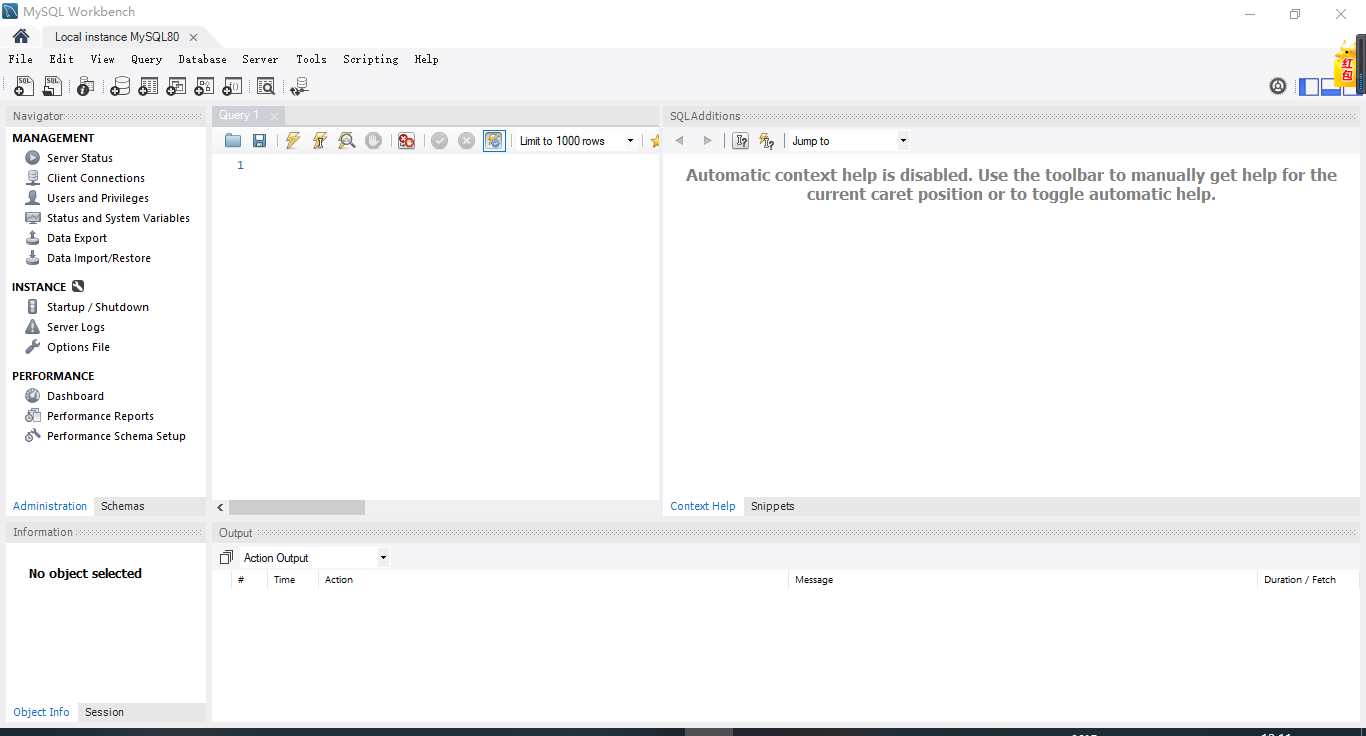Create a new function icon

pyautogui.click(x=232, y=87)
